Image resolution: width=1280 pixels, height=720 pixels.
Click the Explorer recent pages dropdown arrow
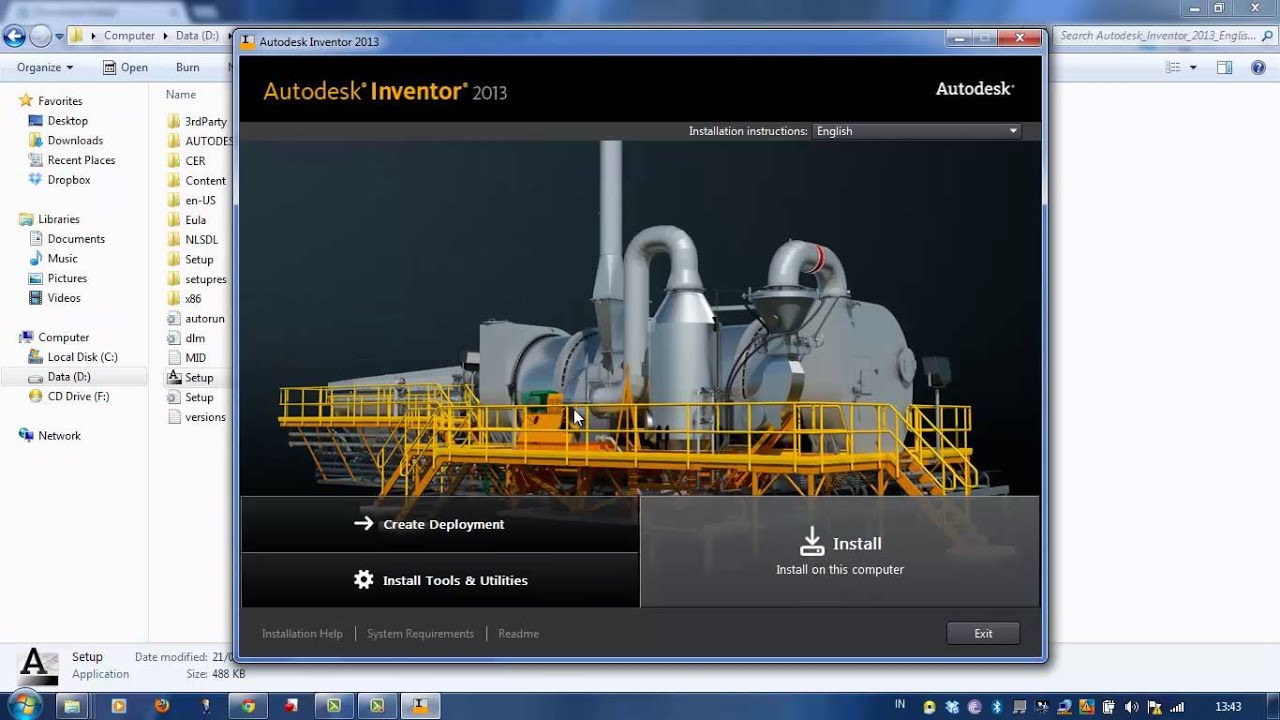[x=60, y=36]
